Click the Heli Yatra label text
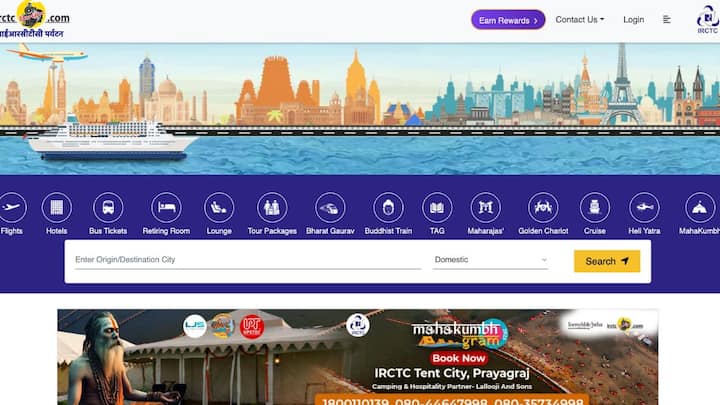 coord(644,231)
